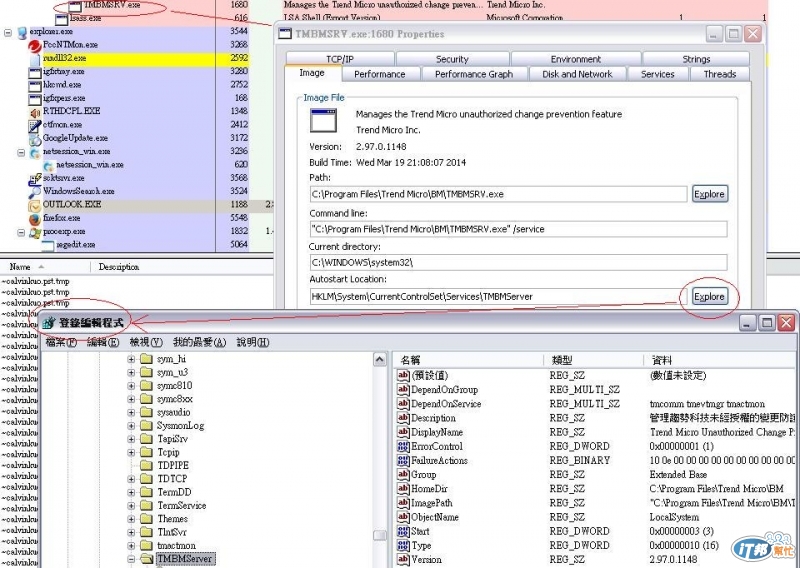Click in the Path text field

coord(498,194)
